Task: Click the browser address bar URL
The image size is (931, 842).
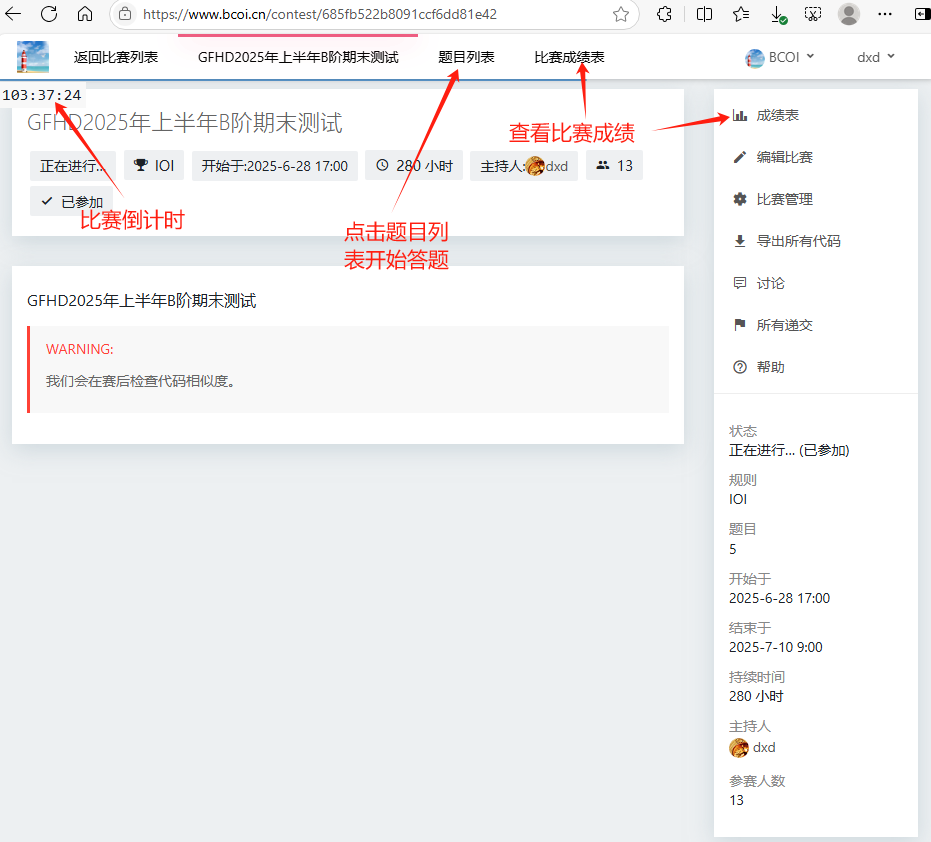Action: click(x=319, y=14)
